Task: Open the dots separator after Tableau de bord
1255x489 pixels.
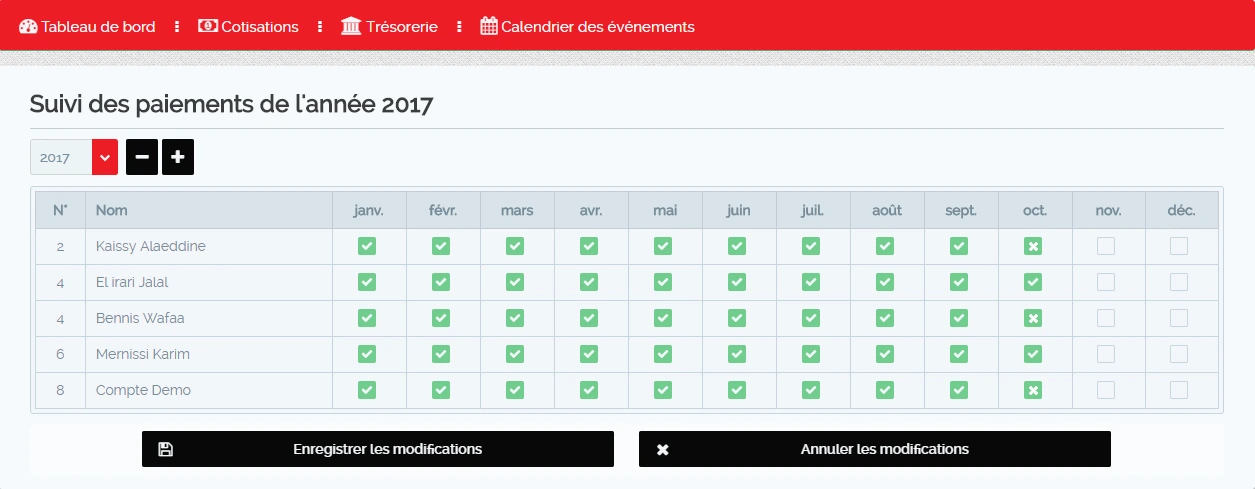Action: 177,27
